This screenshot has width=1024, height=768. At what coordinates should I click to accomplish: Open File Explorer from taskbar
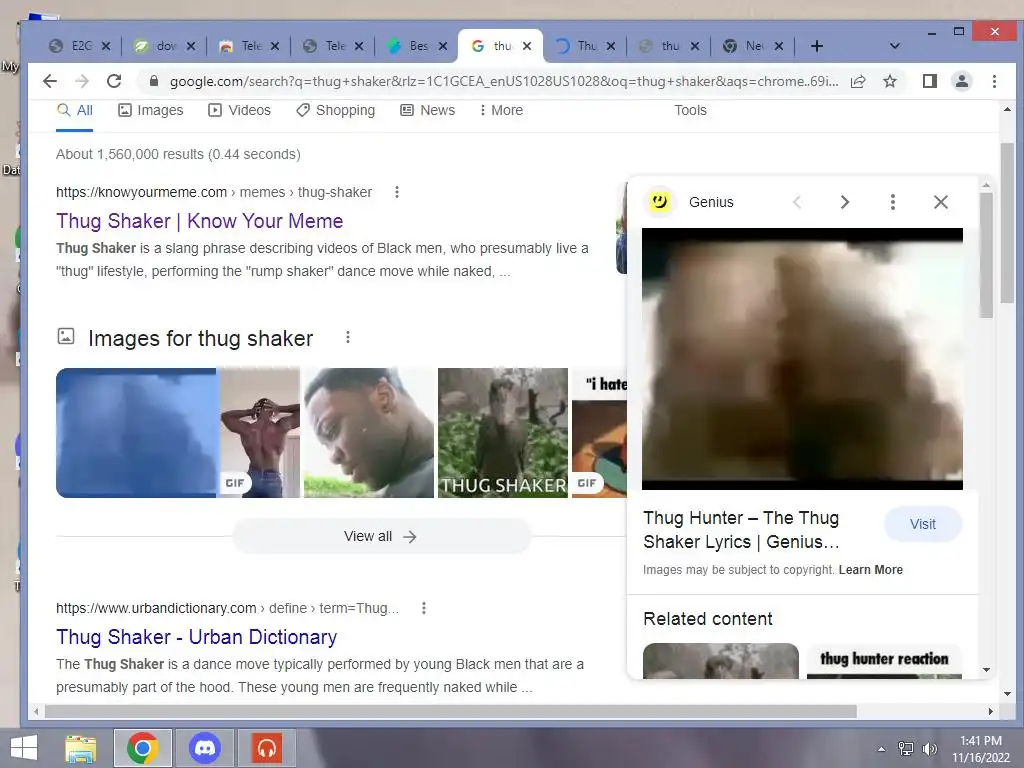click(x=81, y=748)
